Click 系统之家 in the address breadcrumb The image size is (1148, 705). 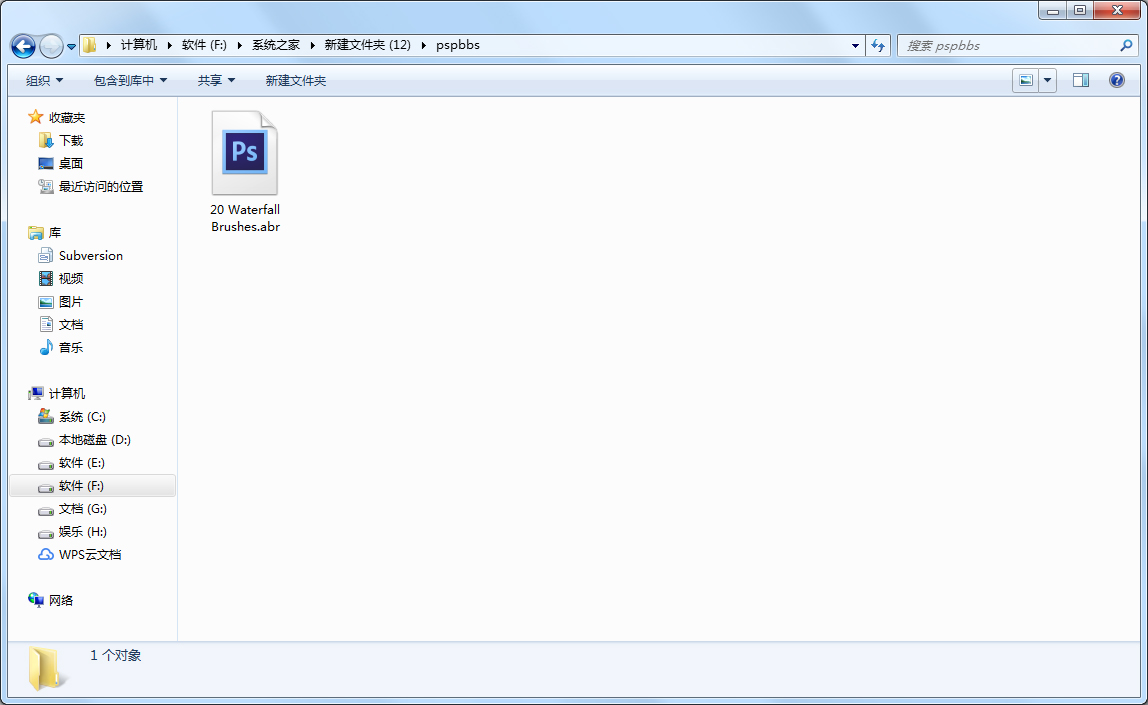(276, 45)
